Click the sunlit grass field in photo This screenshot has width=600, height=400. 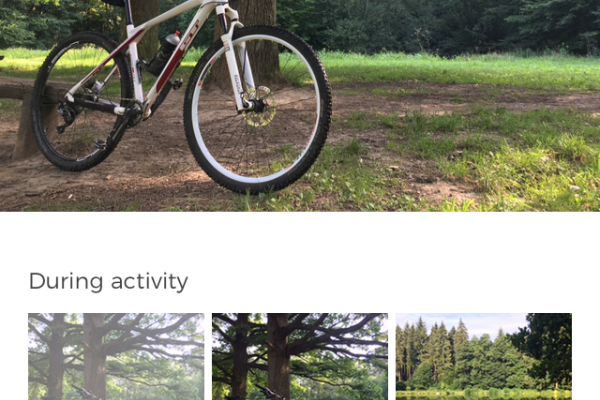coord(459,69)
